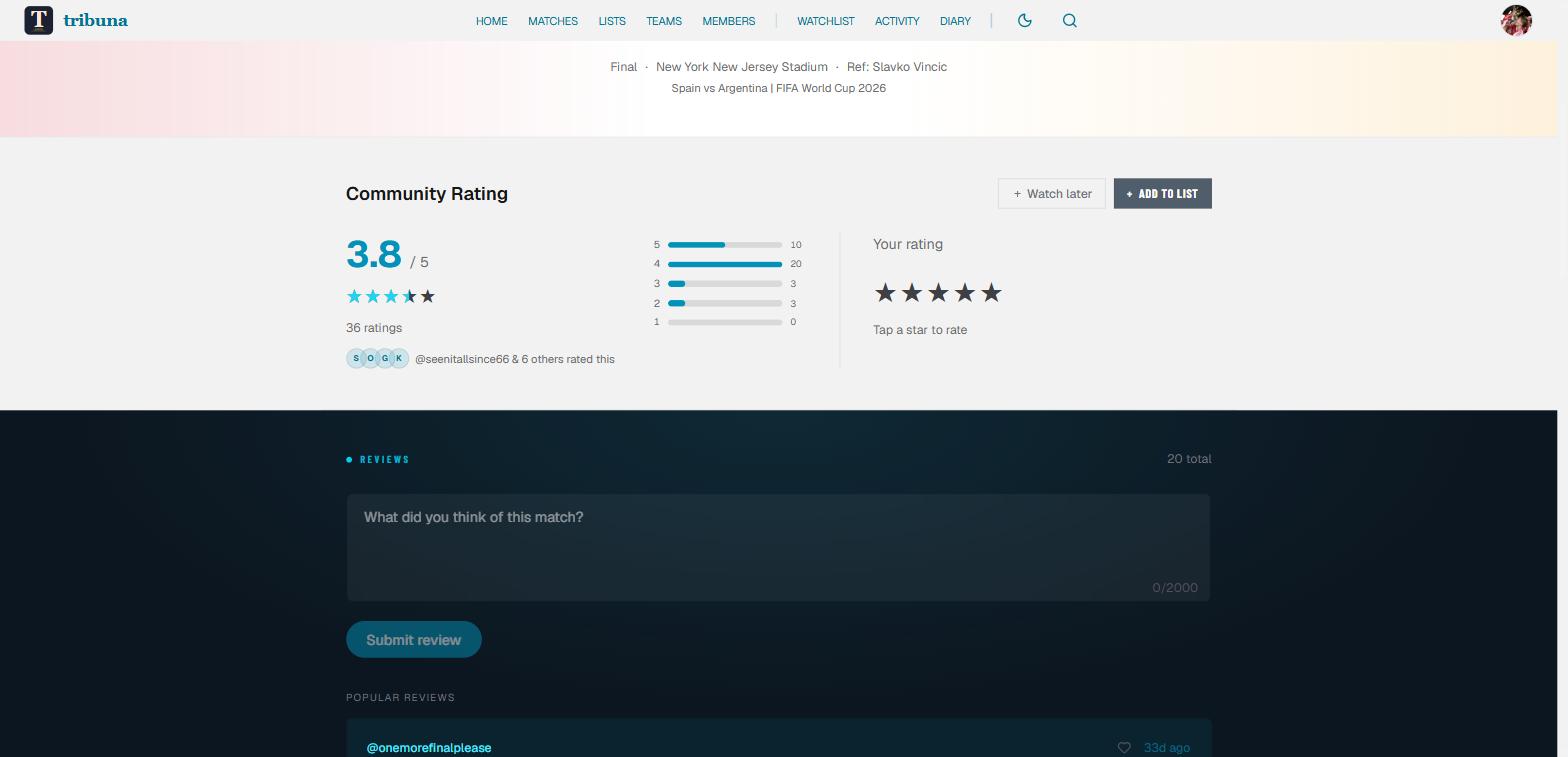Click the 0/2000 character counter
1568x757 pixels.
(x=1175, y=588)
